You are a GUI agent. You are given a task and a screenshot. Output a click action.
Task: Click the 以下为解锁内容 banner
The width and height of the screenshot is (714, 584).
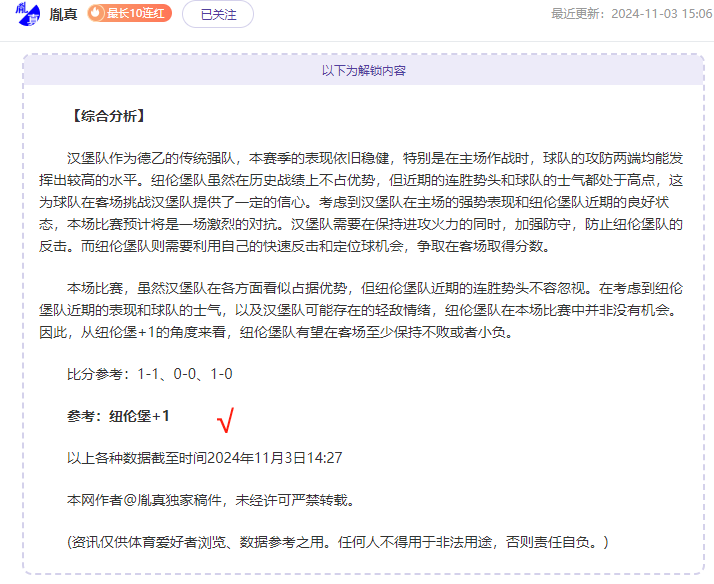(x=364, y=71)
